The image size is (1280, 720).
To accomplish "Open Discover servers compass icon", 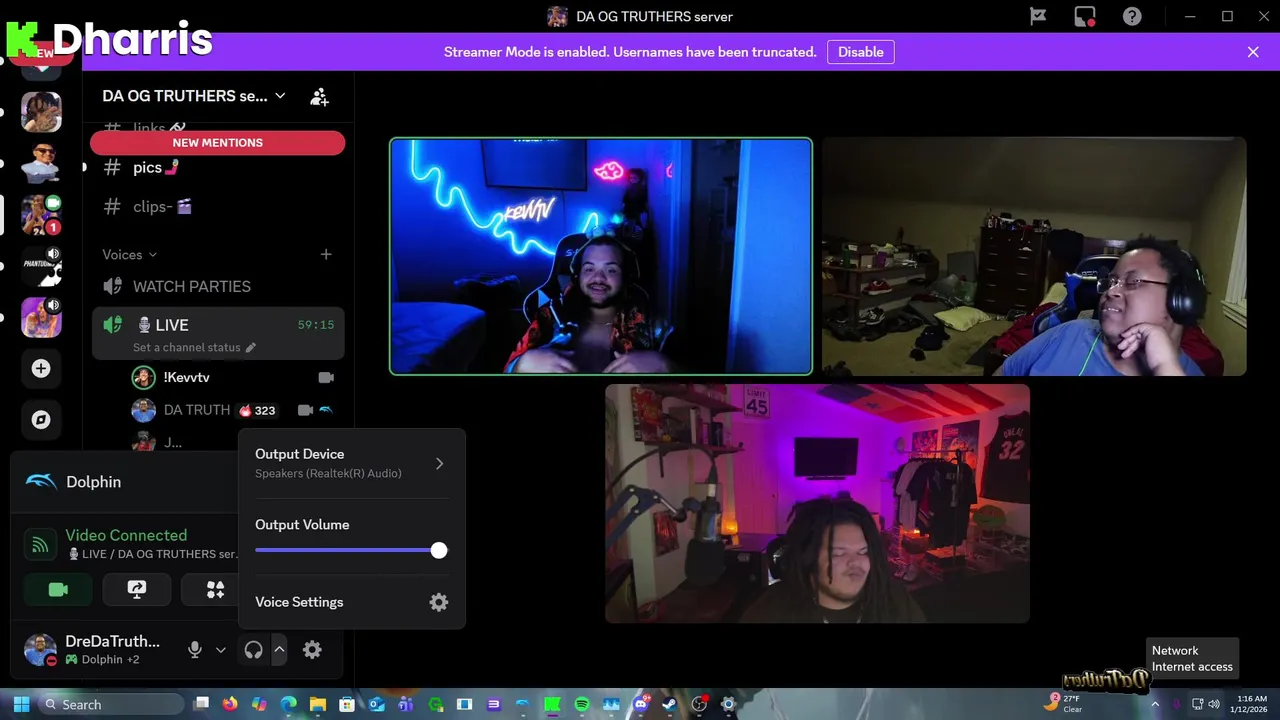I will 41,420.
